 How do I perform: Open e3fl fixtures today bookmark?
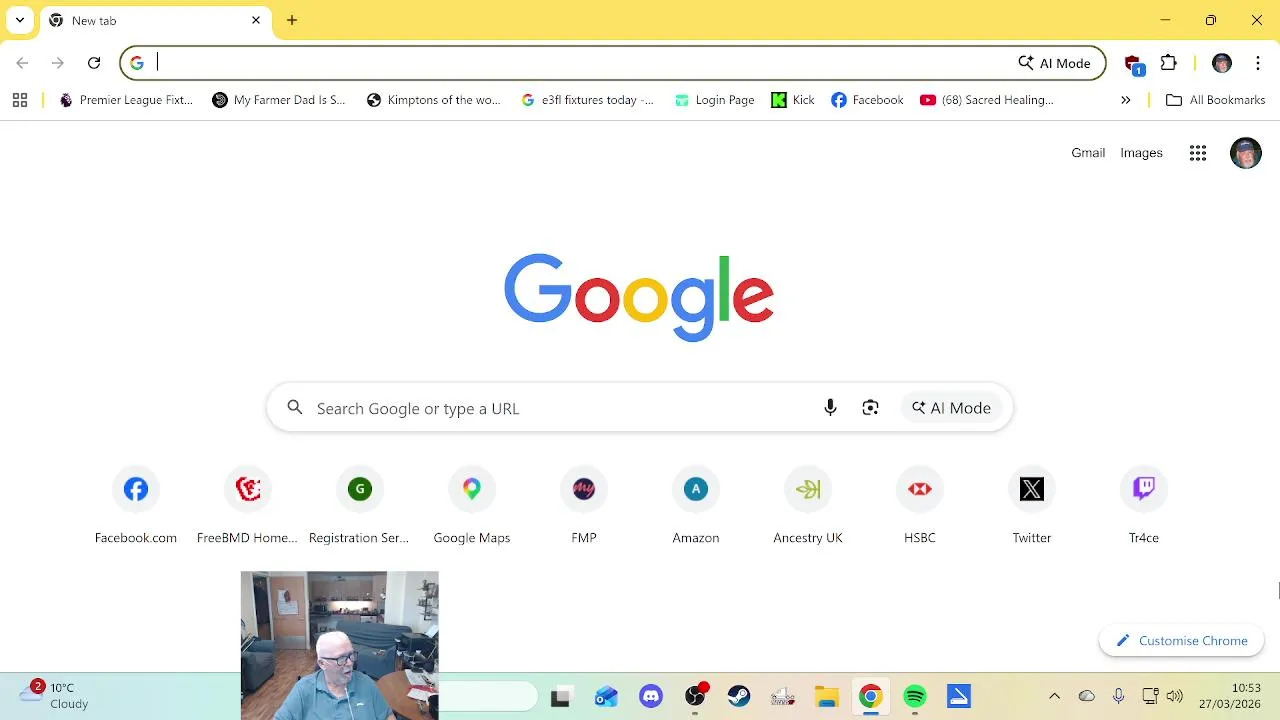tap(588, 100)
